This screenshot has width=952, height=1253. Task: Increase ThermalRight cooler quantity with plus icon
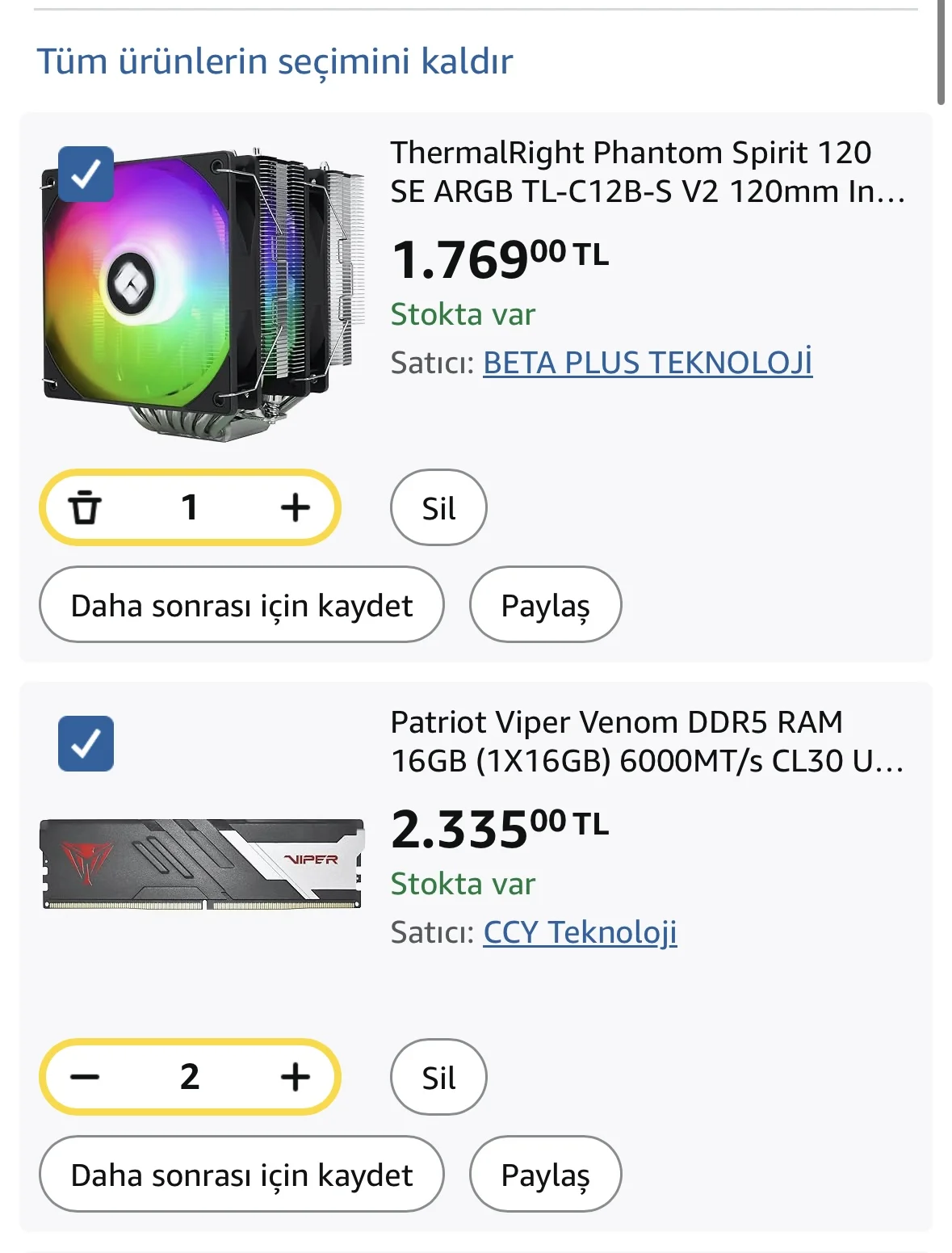295,507
